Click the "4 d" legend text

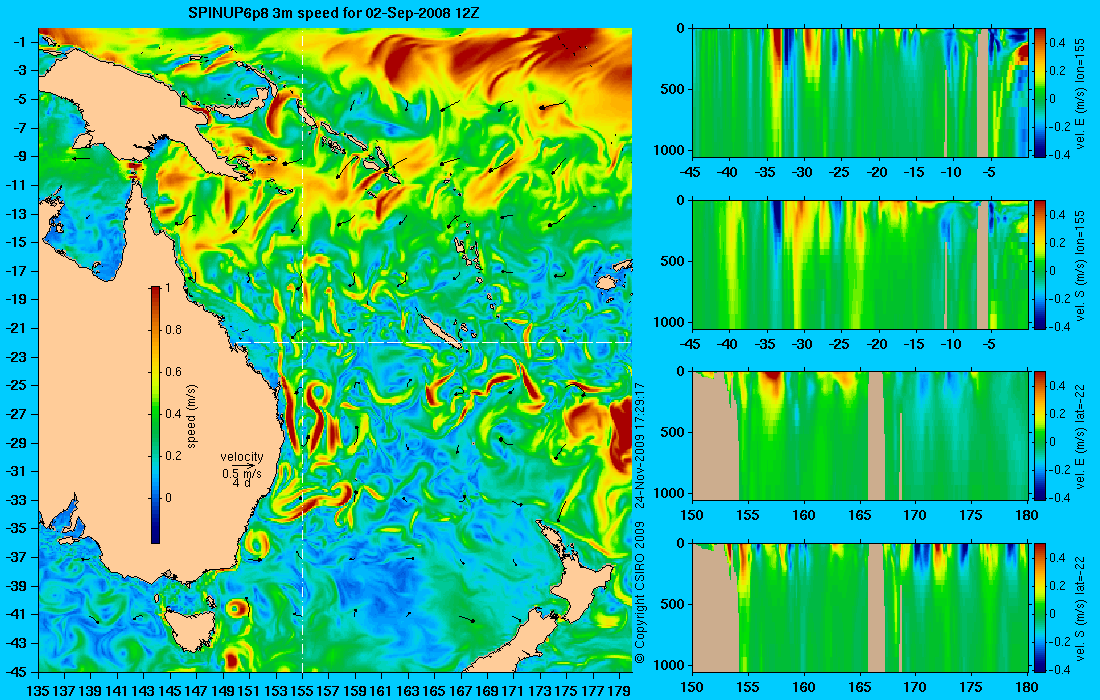(242, 483)
